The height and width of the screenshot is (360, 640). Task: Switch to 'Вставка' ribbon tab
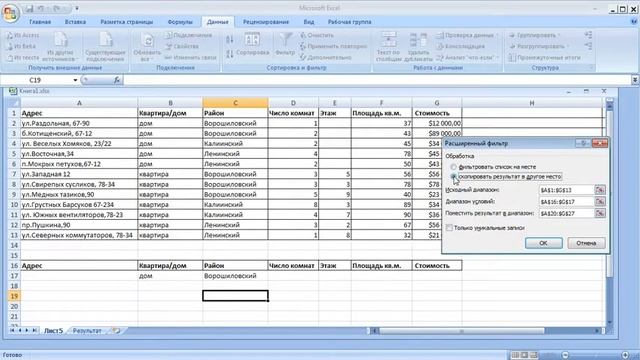click(x=75, y=22)
